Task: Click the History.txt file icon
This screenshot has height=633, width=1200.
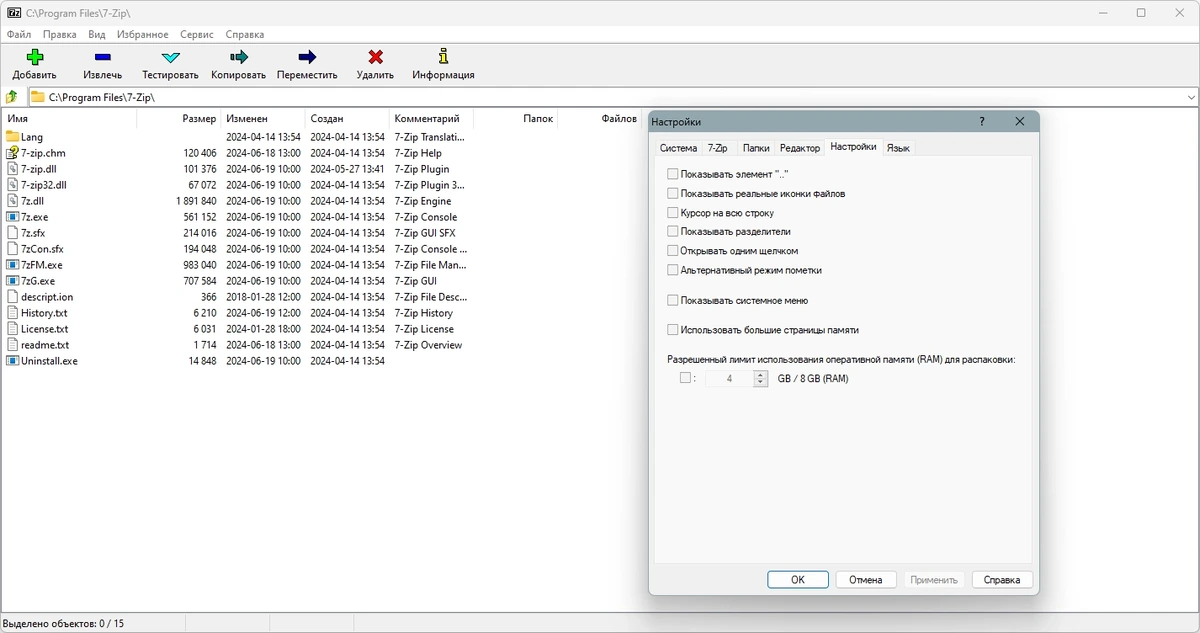Action: (12, 313)
